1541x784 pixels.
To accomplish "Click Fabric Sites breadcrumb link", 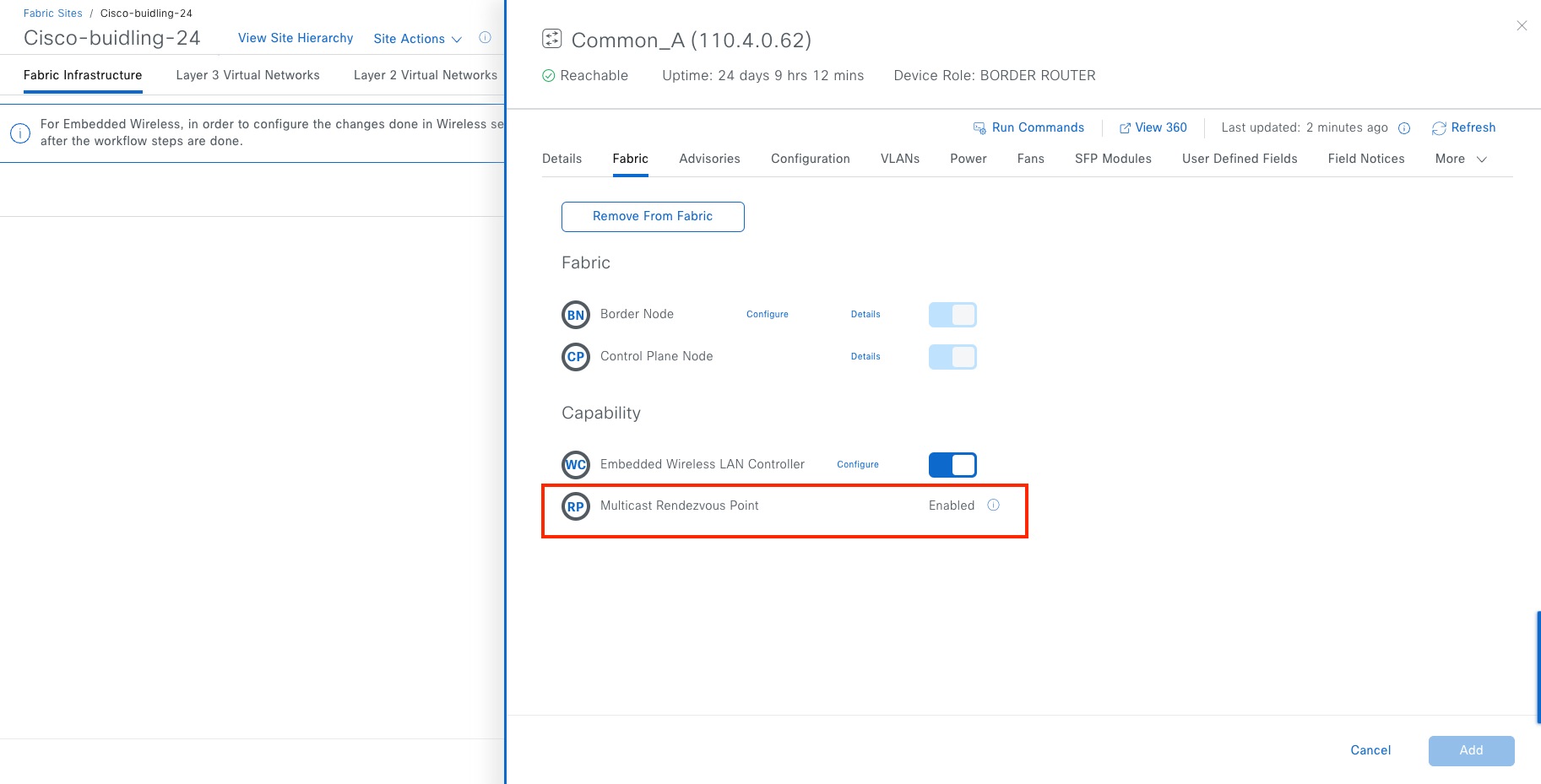I will pos(53,14).
